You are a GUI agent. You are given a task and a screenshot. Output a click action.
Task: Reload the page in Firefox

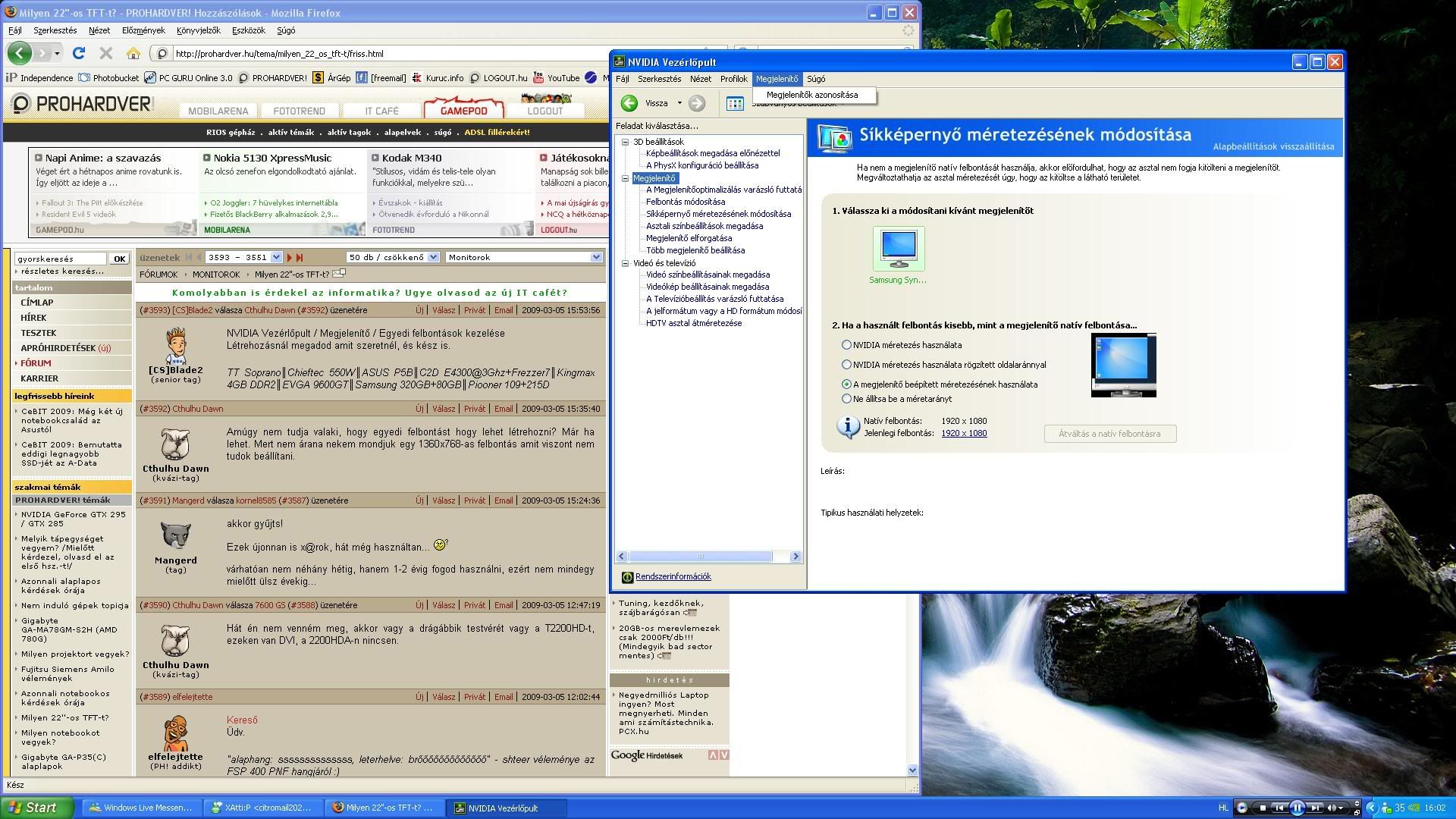79,53
